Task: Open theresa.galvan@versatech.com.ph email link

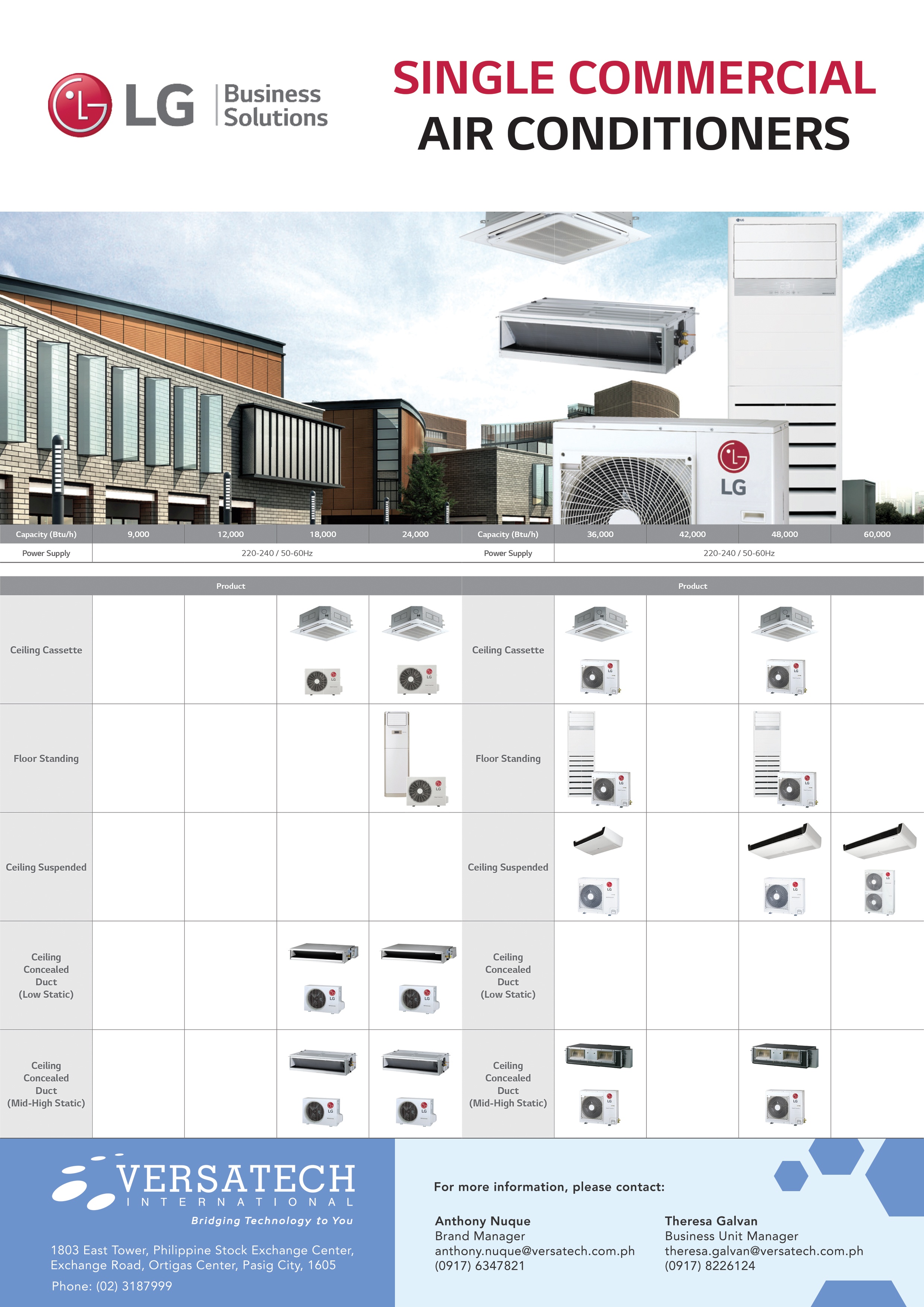Action: (764, 1251)
